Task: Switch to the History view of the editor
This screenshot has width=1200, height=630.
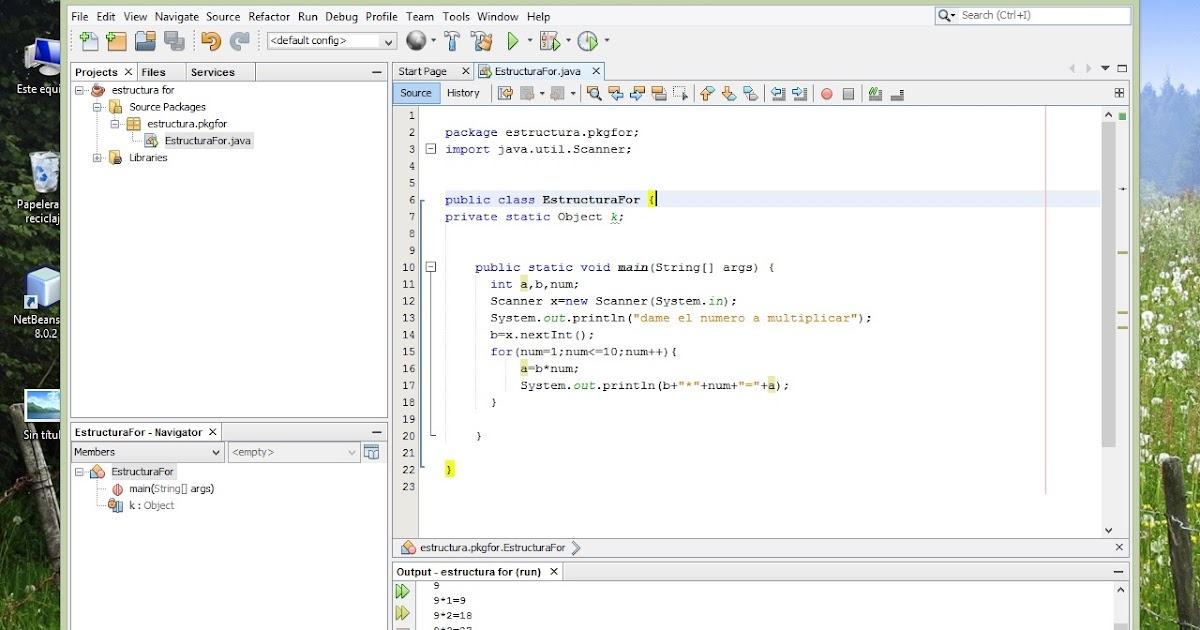Action: click(x=465, y=92)
